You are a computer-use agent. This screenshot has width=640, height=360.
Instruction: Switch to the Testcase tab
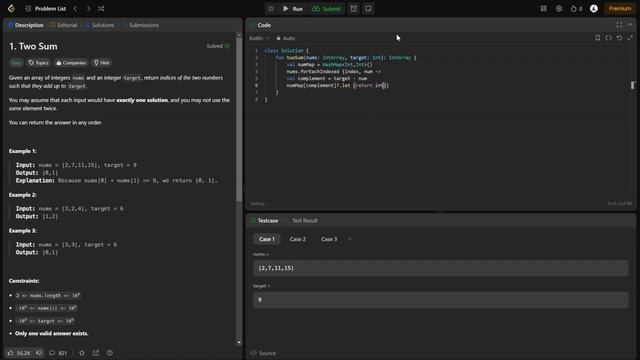point(264,220)
